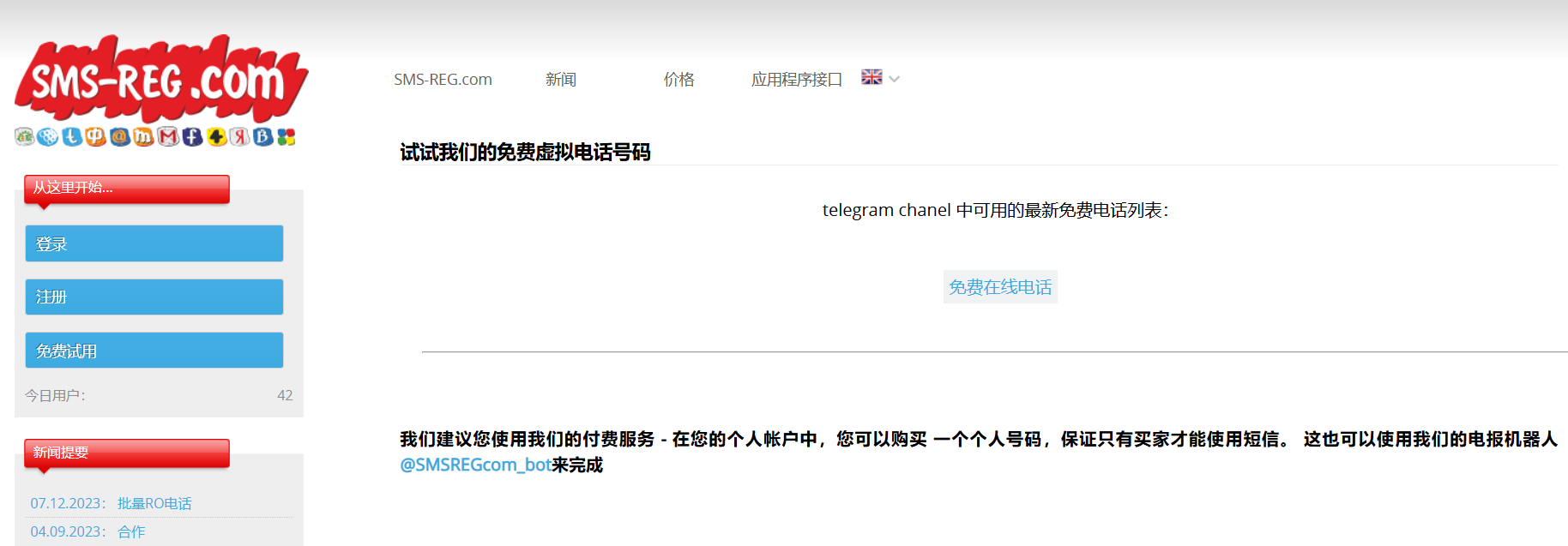
Task: Click the 07.12.2023 news date
Action: pos(68,503)
